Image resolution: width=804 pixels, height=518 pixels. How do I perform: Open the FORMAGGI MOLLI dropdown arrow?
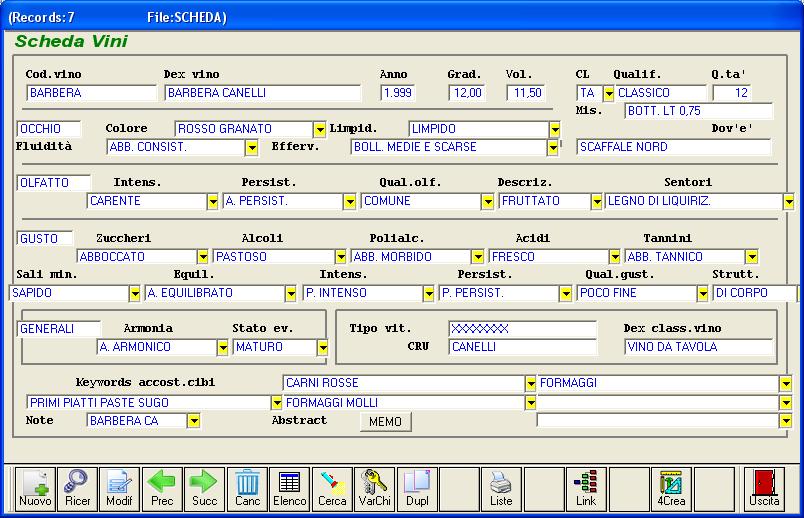tap(530, 403)
